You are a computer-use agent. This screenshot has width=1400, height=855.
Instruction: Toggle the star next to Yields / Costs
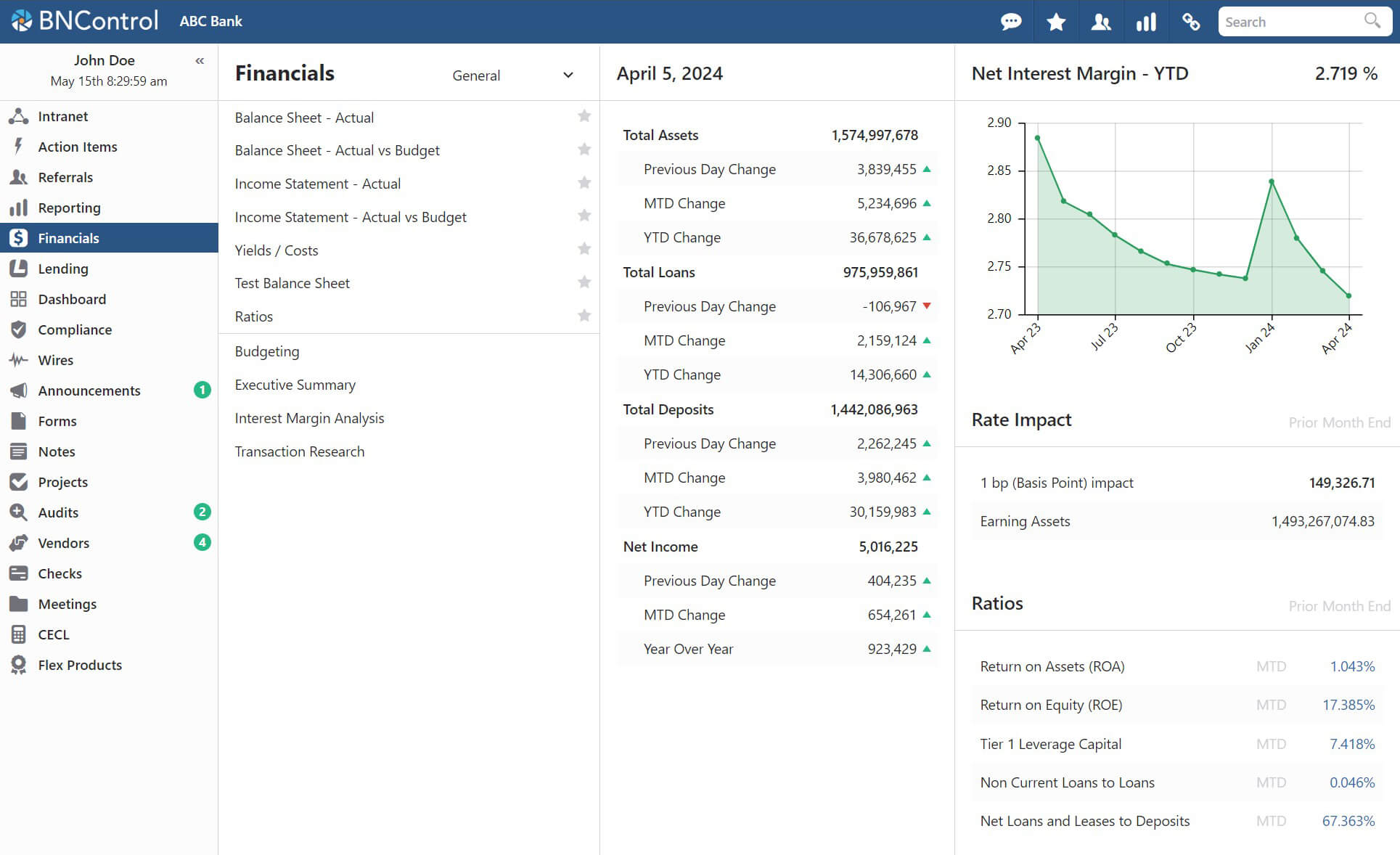pyautogui.click(x=584, y=249)
